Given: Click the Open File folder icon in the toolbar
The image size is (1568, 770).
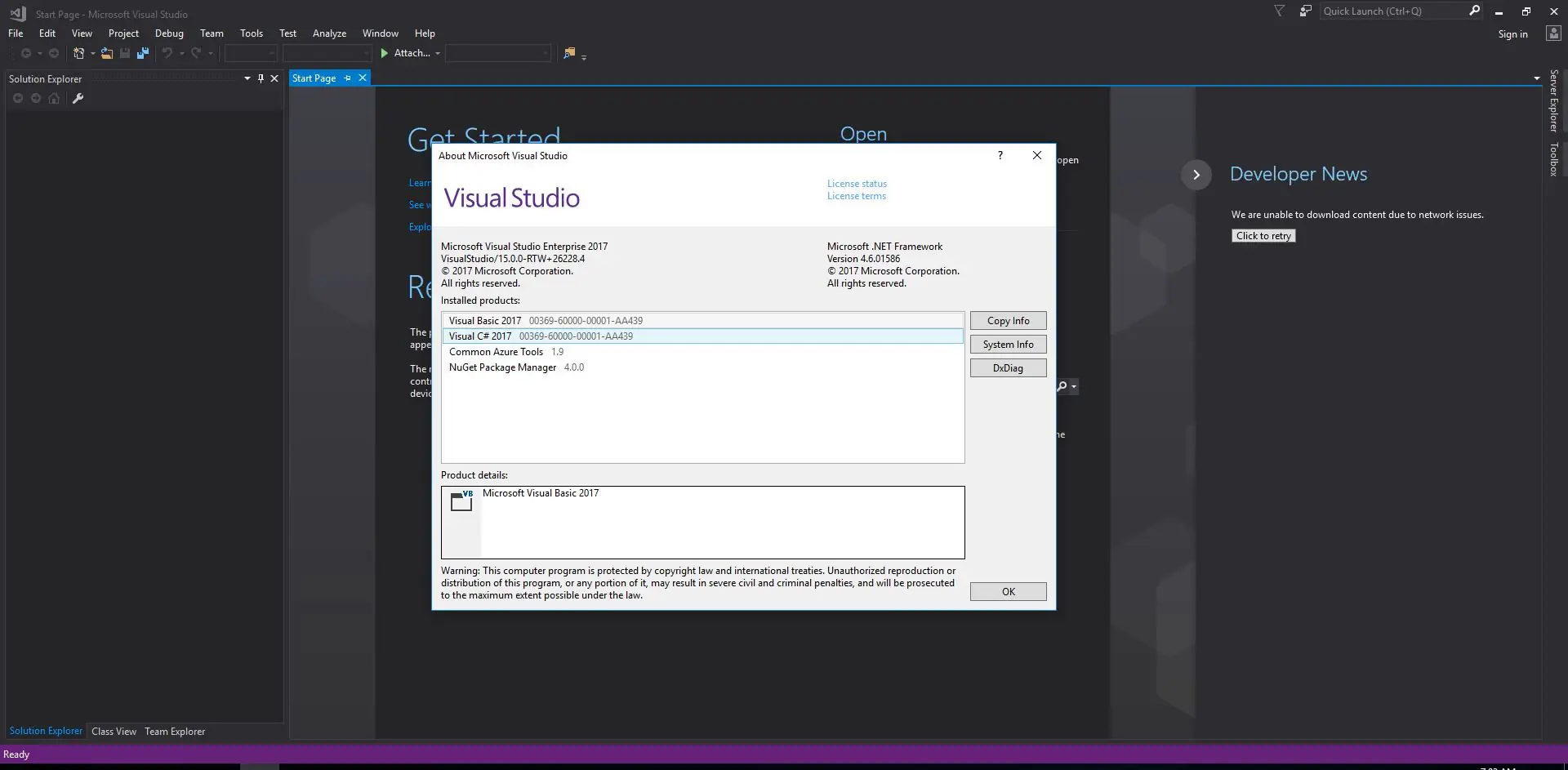Looking at the screenshot, I should [x=107, y=53].
